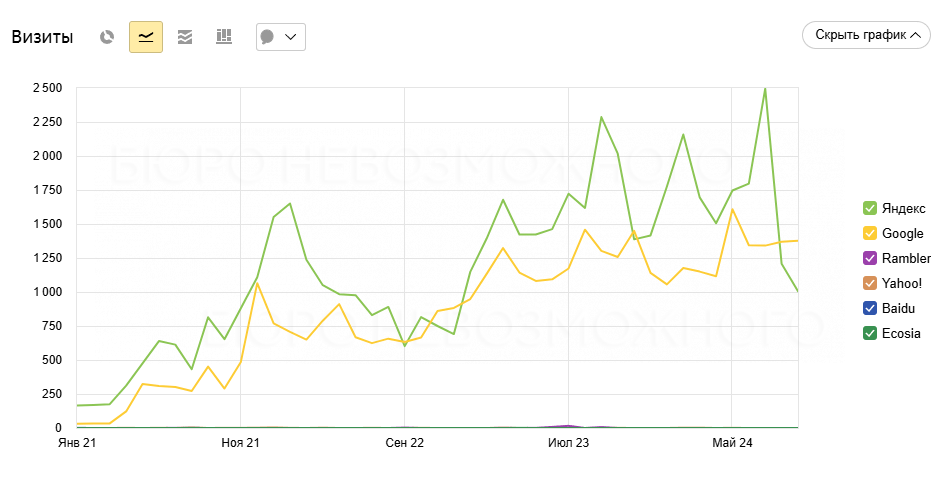Viewport: 939px width, 491px height.
Task: Toggle the Baidu series checkbox
Action: 870,308
